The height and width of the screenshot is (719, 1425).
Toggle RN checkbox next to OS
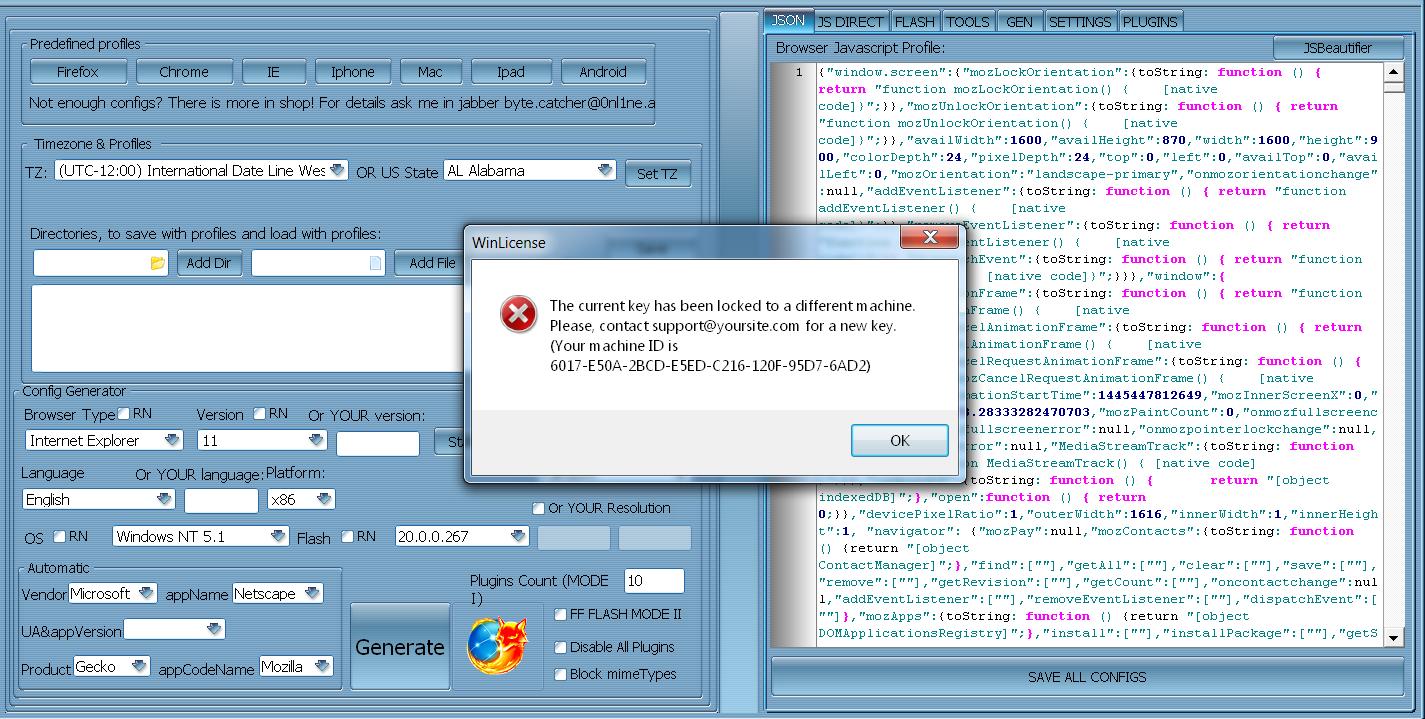tap(59, 536)
